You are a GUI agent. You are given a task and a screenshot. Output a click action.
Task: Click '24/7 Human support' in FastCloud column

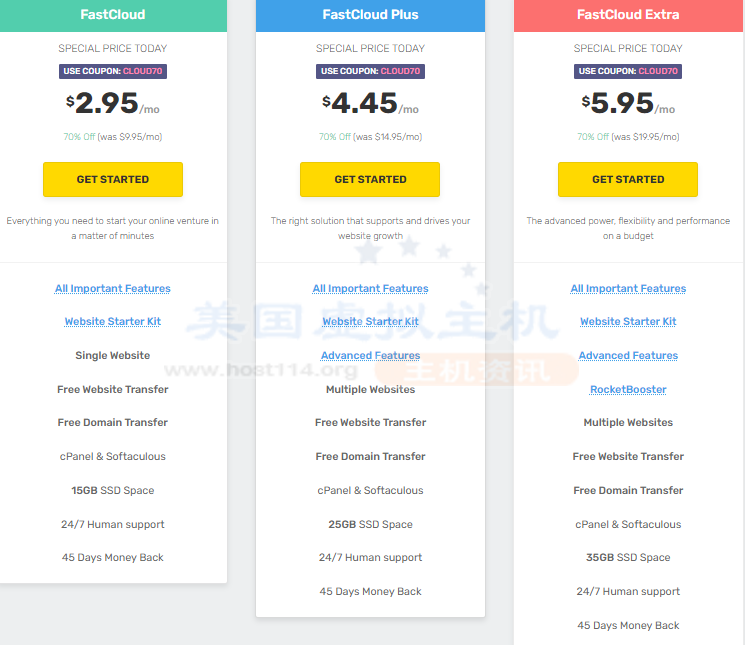tap(113, 524)
